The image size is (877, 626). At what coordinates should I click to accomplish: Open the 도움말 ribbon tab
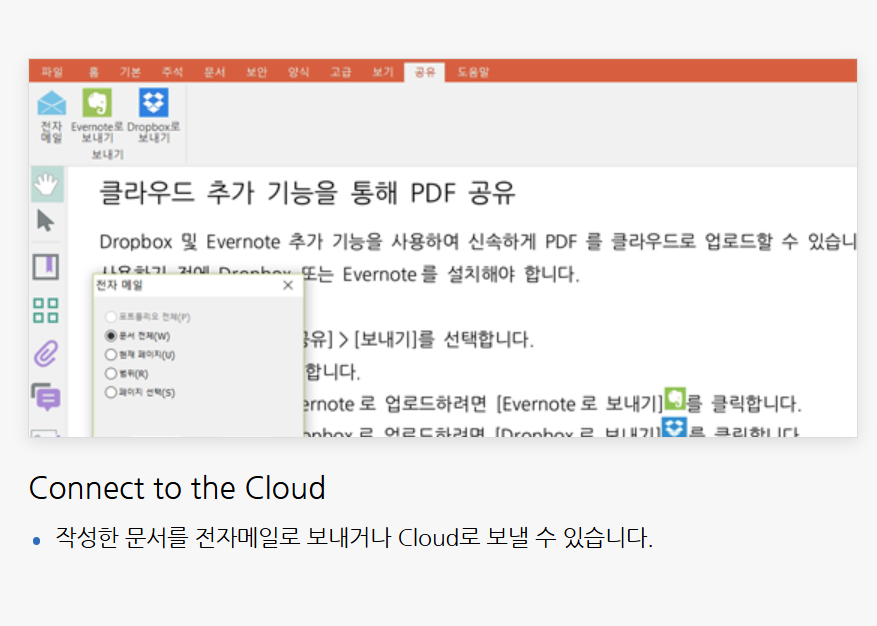[473, 72]
